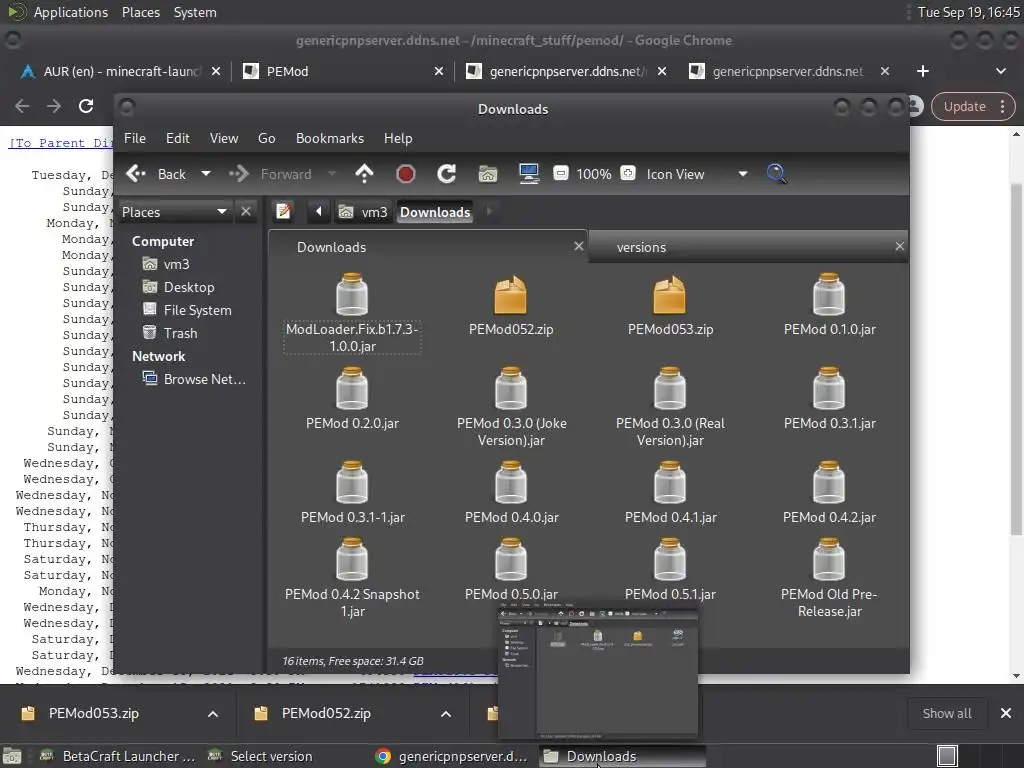The height and width of the screenshot is (768, 1024).
Task: Select the PEMod 0.4.1.jar icon
Action: click(670, 483)
